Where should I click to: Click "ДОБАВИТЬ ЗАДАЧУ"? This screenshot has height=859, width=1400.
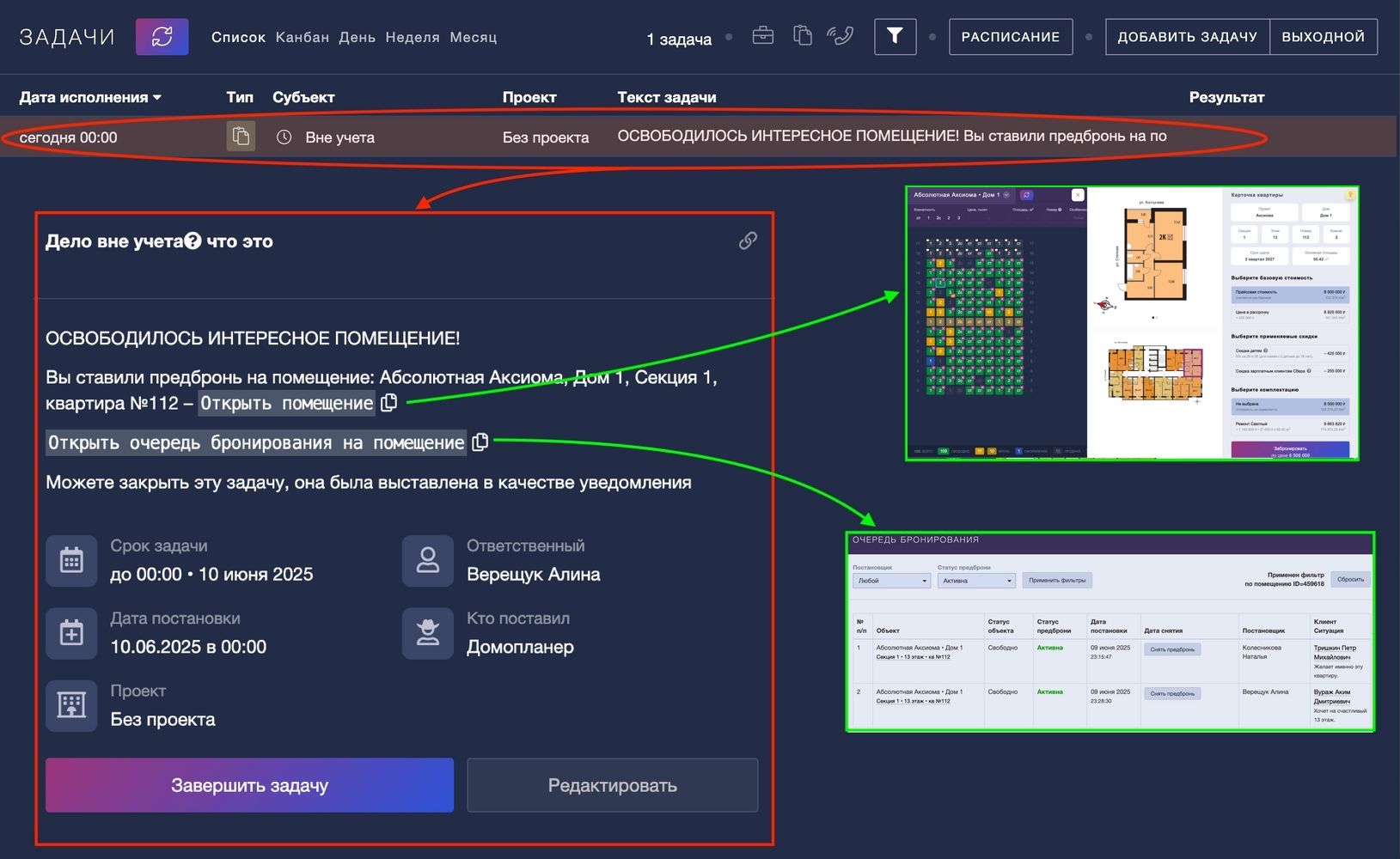point(1188,37)
